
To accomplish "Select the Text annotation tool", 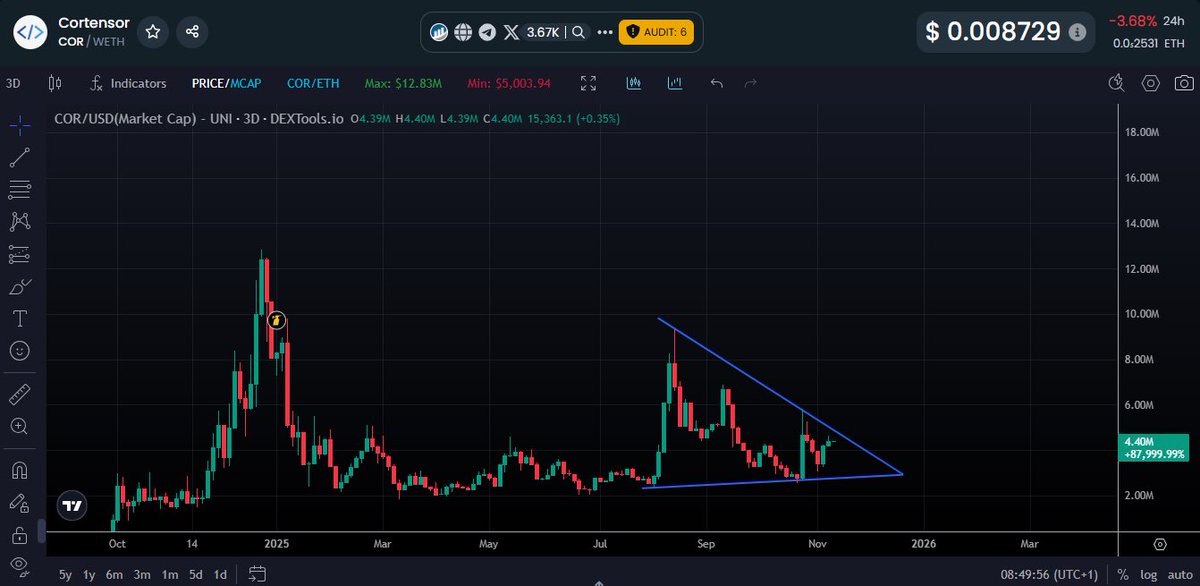I will tap(20, 318).
